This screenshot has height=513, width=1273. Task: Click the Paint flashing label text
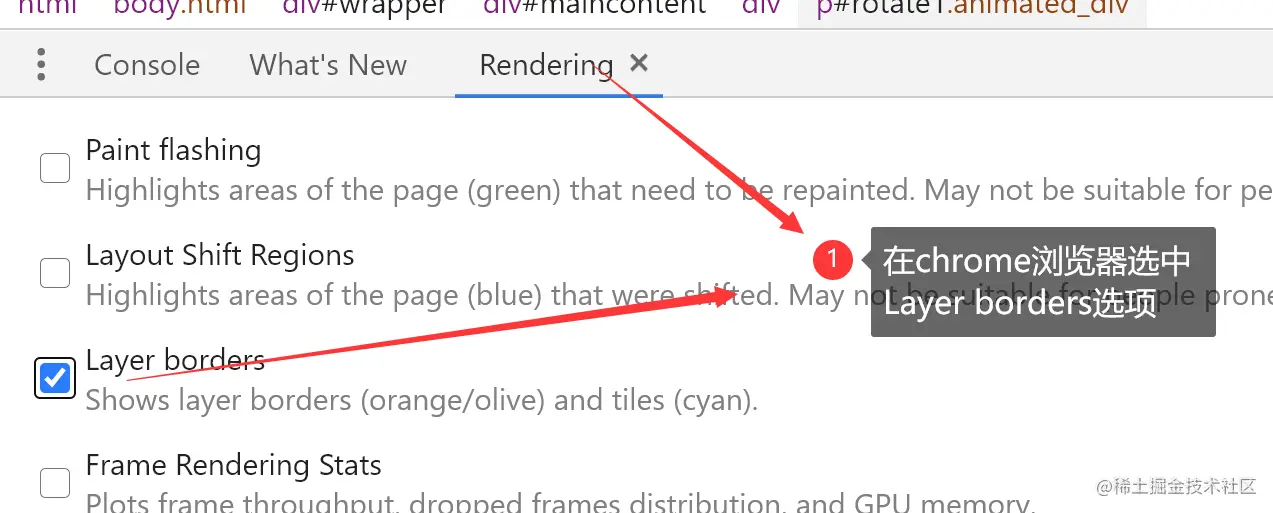(173, 150)
